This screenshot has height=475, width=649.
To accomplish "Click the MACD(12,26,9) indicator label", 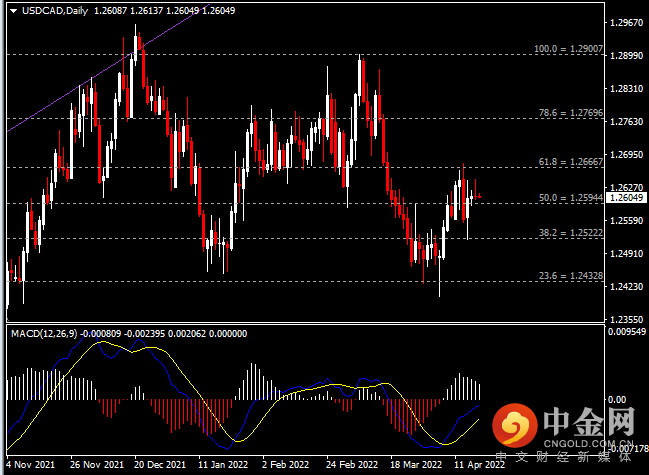I will point(44,333).
